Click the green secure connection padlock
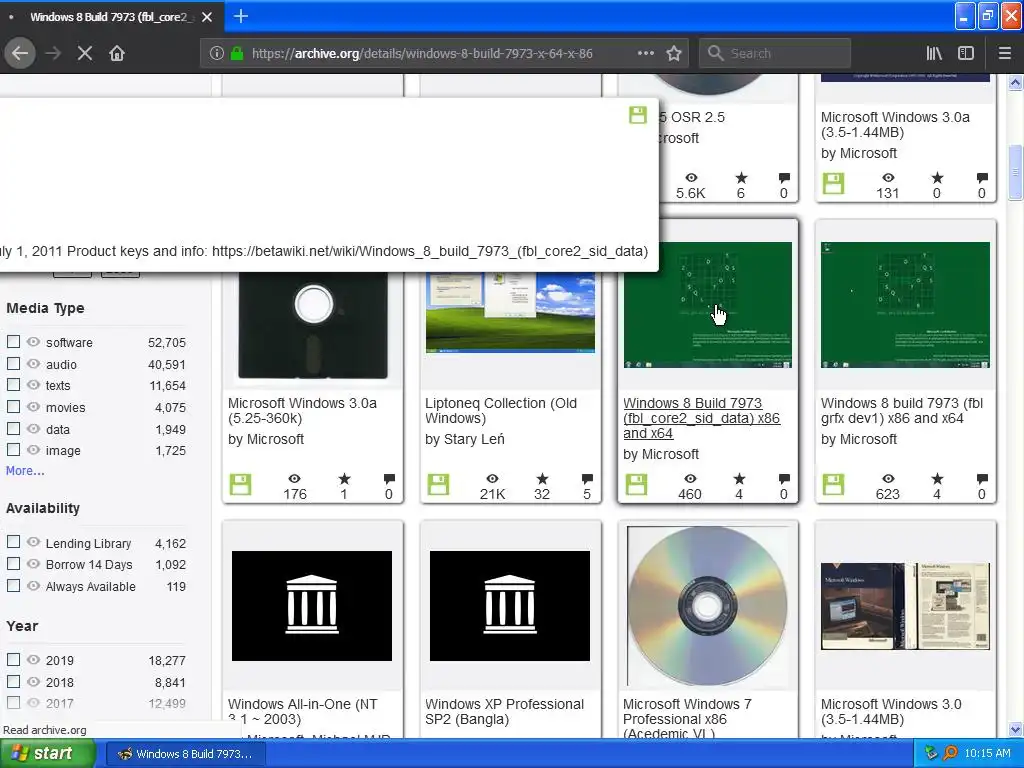 [237, 54]
